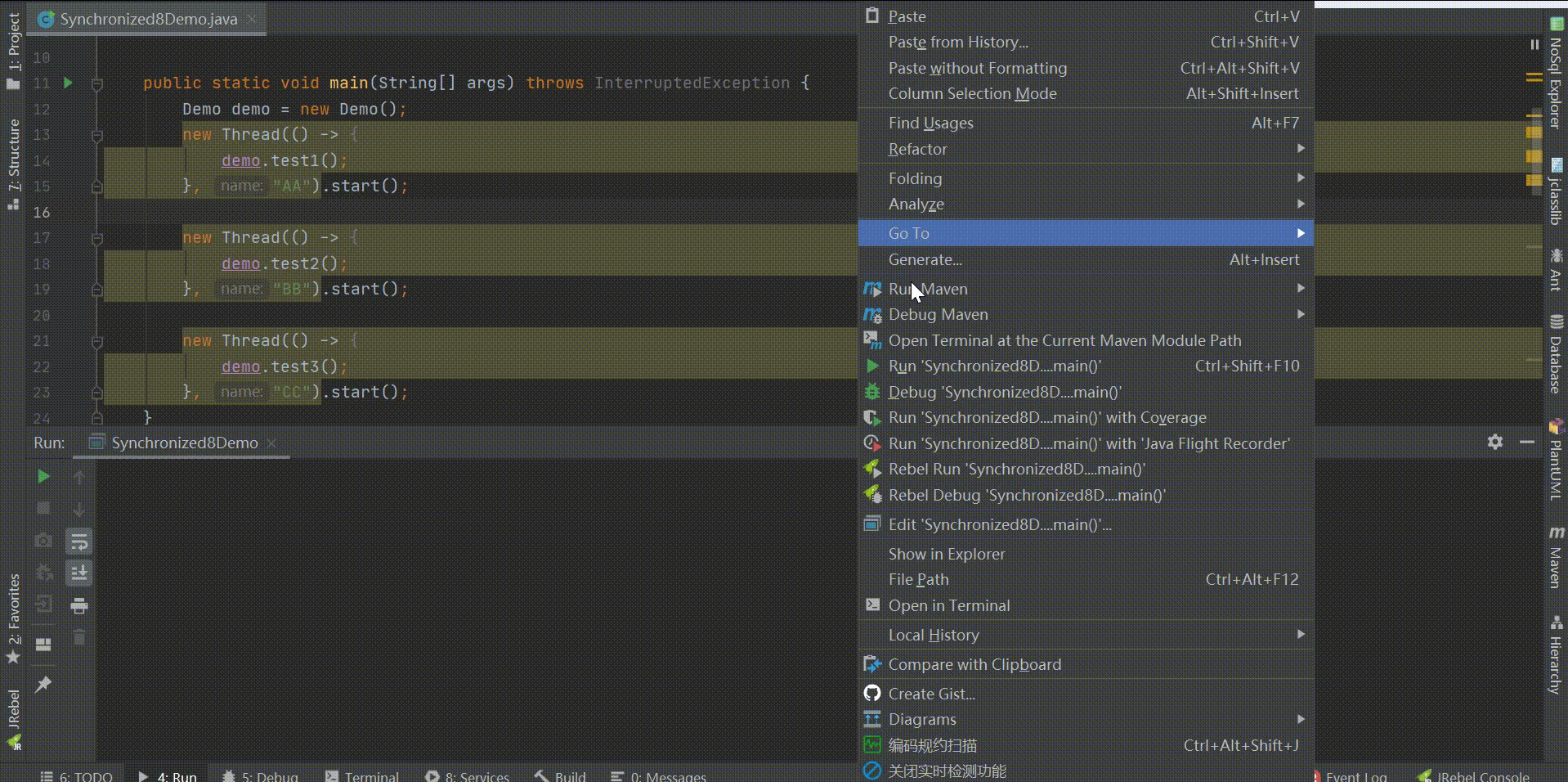
Task: Open the Maven tool window
Action: [x=1555, y=557]
